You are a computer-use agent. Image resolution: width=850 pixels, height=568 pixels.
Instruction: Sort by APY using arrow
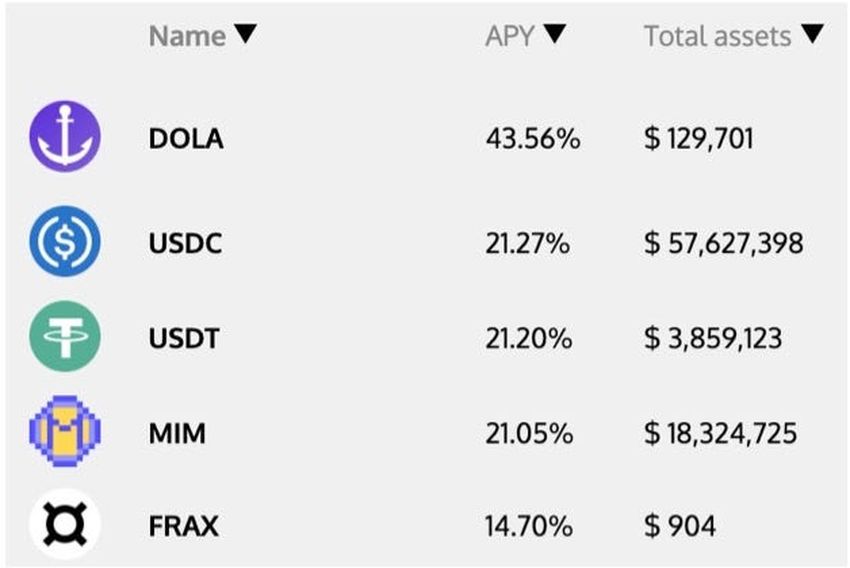[x=555, y=35]
